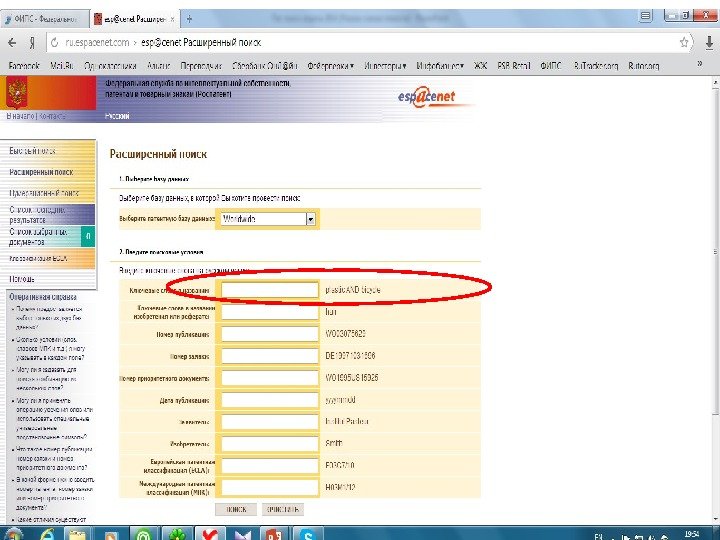
Task: Click the 'Ключевые слова в названии' input field
Action: tap(270, 290)
